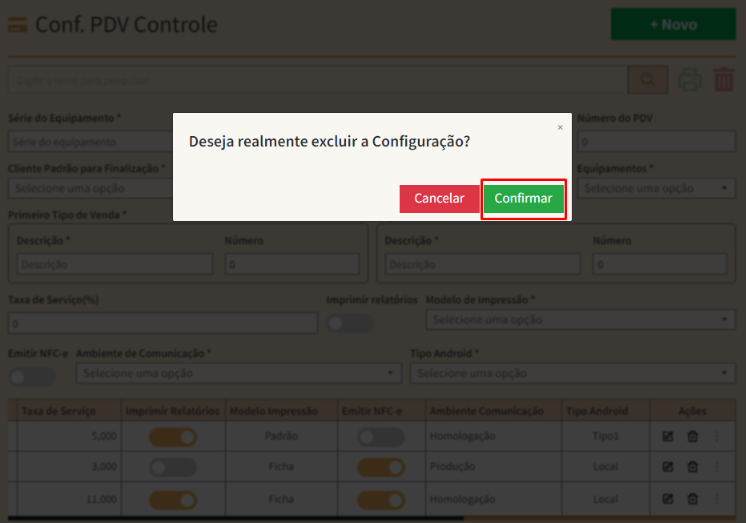
Task: Click delete icon in the 3,000 row
Action: click(x=693, y=467)
